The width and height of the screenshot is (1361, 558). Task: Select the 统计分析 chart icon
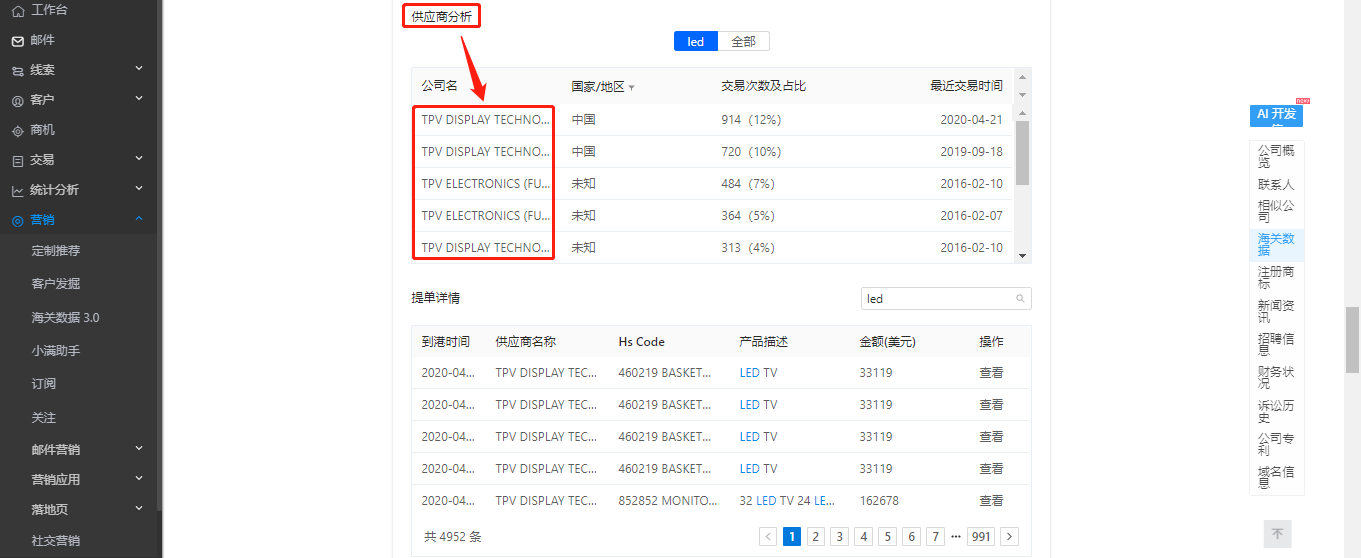[x=17, y=191]
